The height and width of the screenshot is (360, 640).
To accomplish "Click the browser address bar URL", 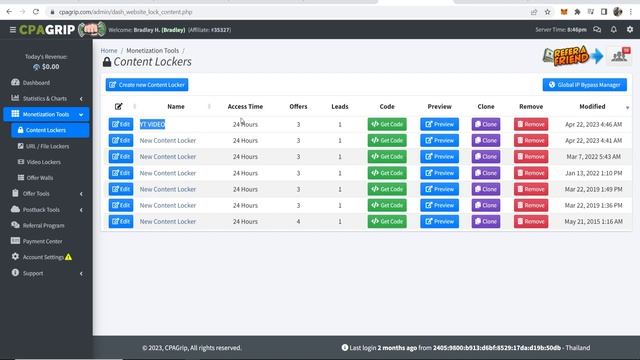I will point(125,12).
